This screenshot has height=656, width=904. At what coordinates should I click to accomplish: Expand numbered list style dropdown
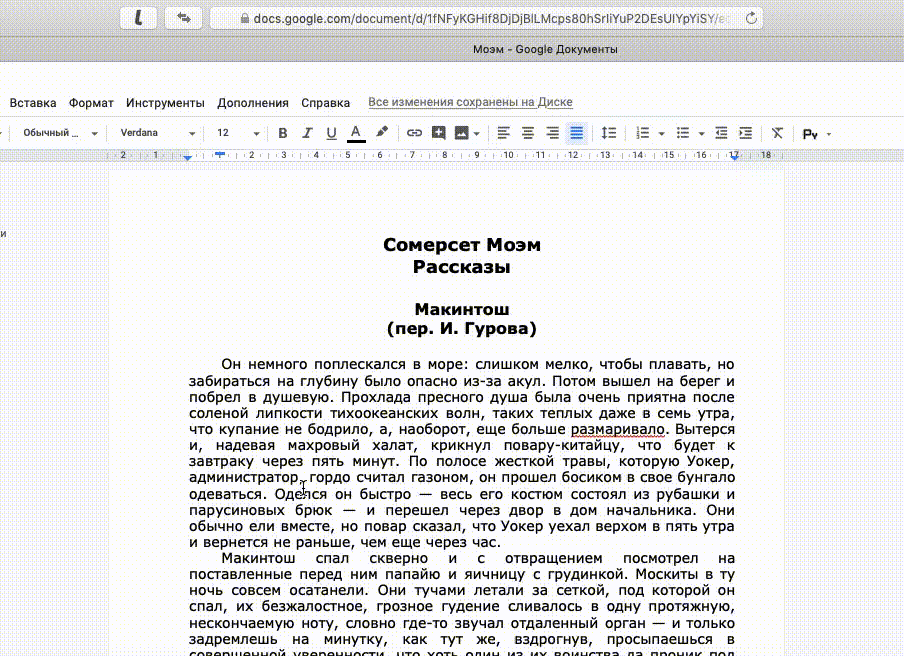point(661,134)
